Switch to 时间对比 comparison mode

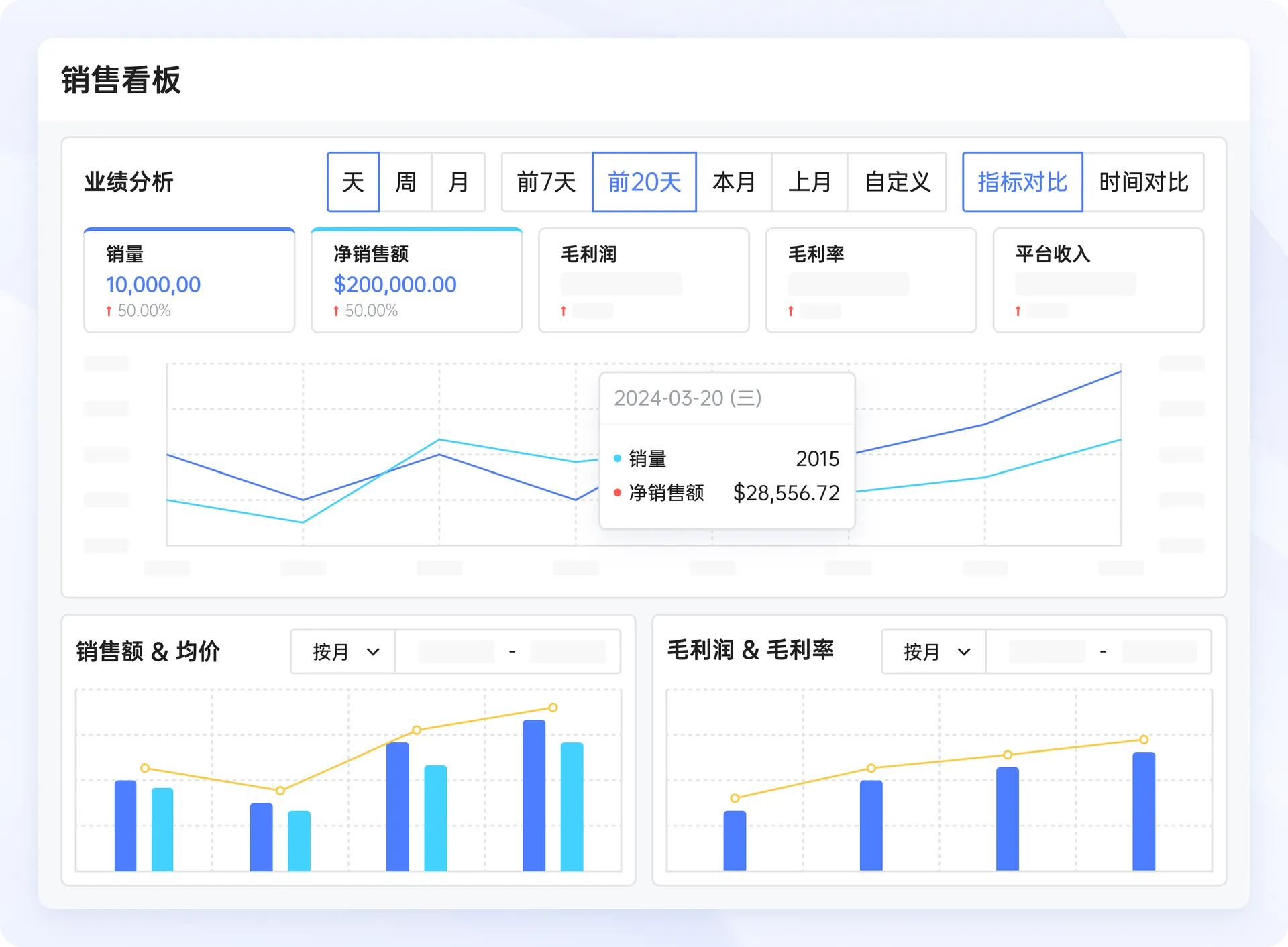coord(1143,182)
